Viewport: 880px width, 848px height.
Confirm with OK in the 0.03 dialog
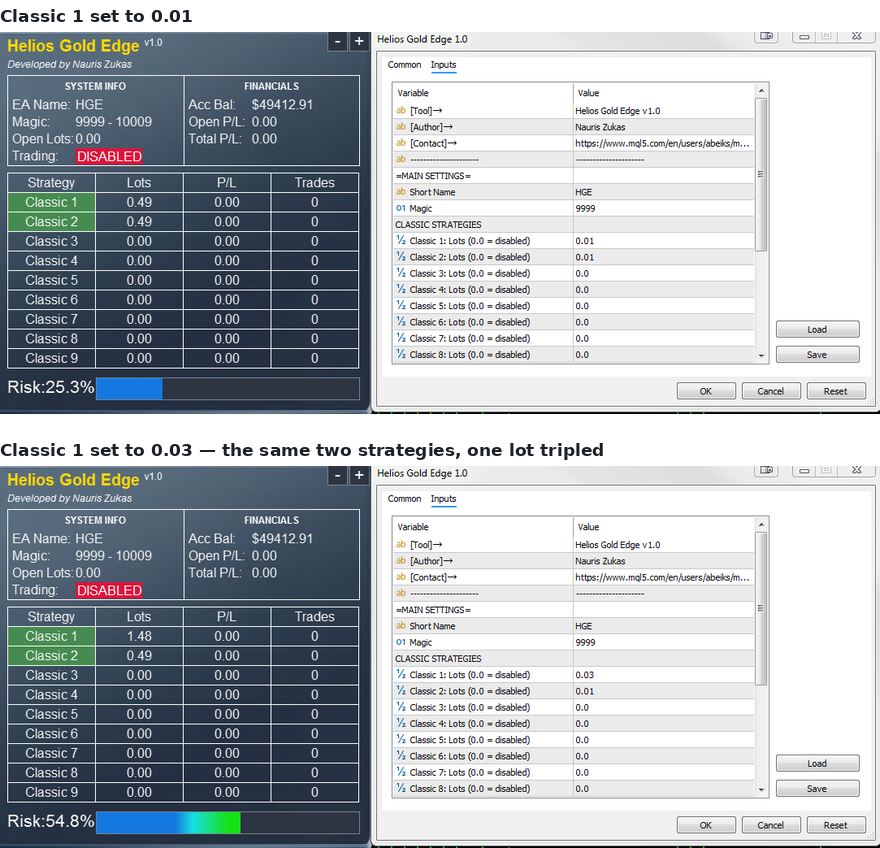pyautogui.click(x=706, y=825)
